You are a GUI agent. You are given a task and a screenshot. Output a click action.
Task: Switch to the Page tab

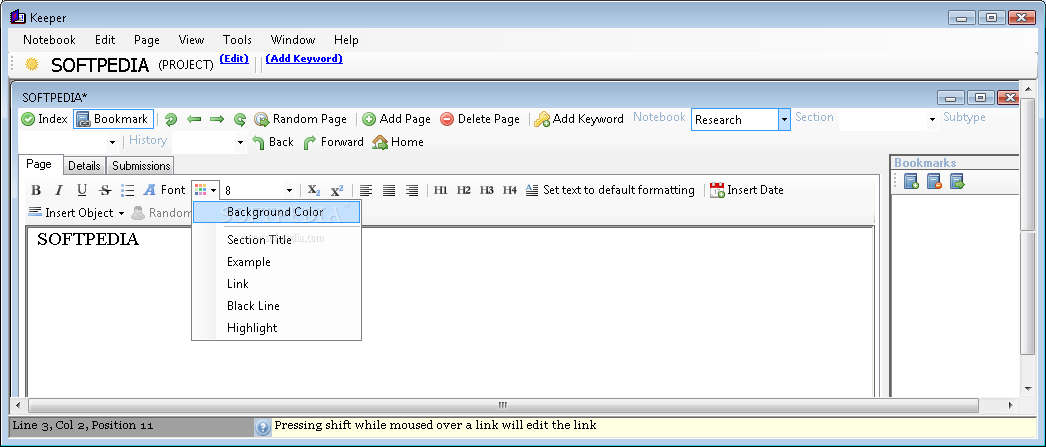coord(39,164)
